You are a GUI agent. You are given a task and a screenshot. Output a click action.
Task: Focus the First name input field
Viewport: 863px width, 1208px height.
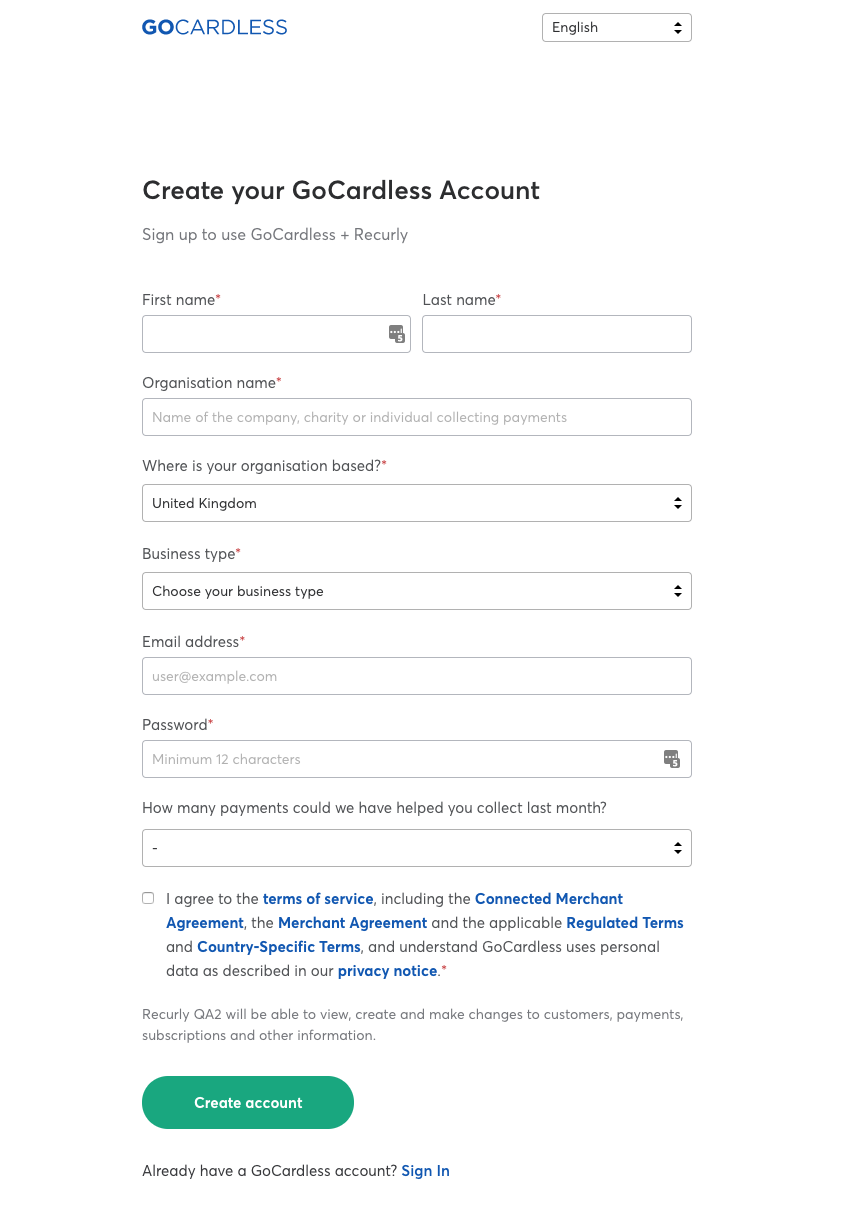pyautogui.click(x=262, y=334)
